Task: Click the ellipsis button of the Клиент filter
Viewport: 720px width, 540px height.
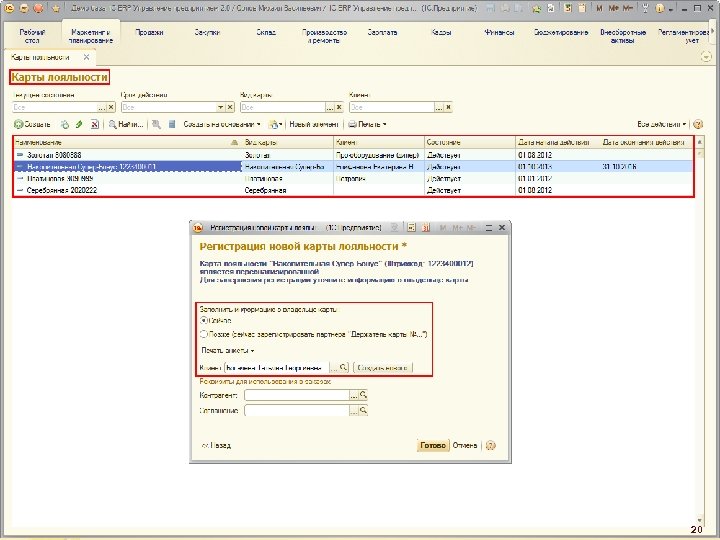Action: pyautogui.click(x=439, y=107)
